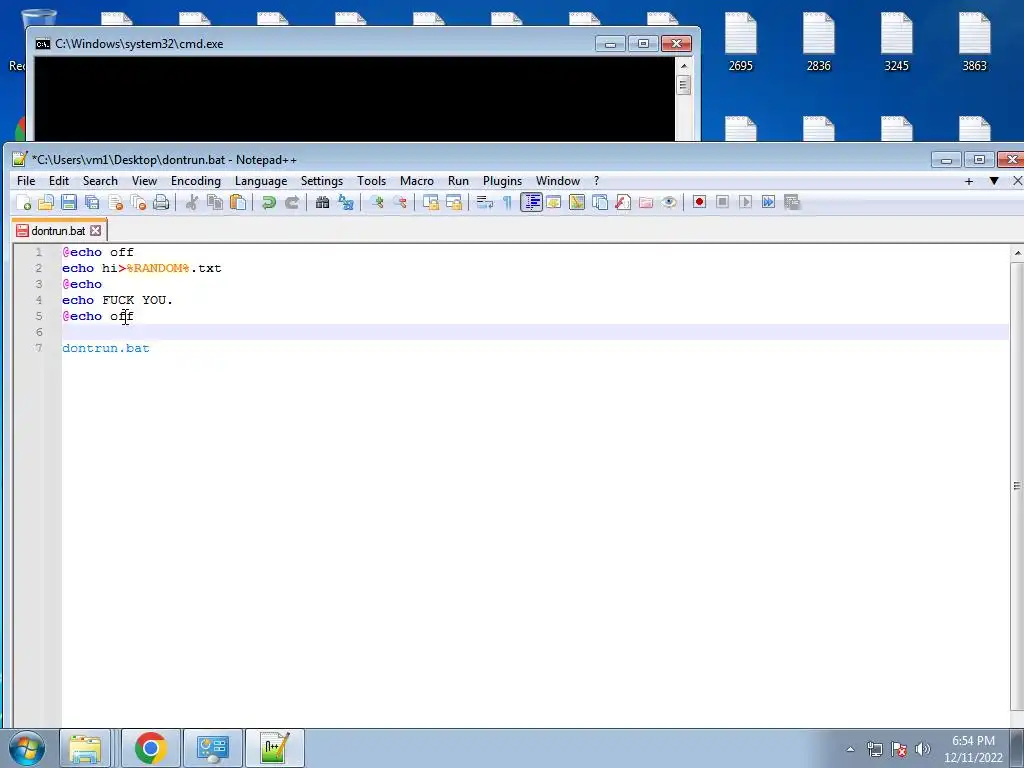Open tab list dropdown arrow in menu bar

coord(994,181)
